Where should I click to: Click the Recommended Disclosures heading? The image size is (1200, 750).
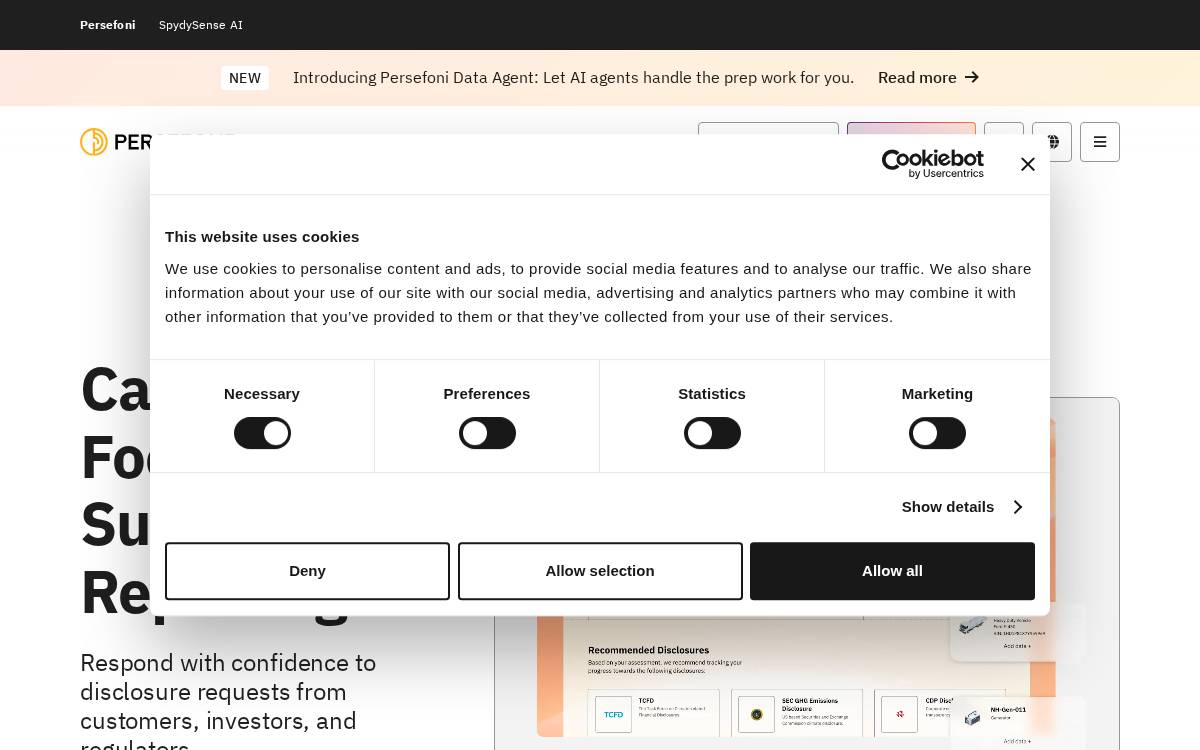click(x=648, y=650)
